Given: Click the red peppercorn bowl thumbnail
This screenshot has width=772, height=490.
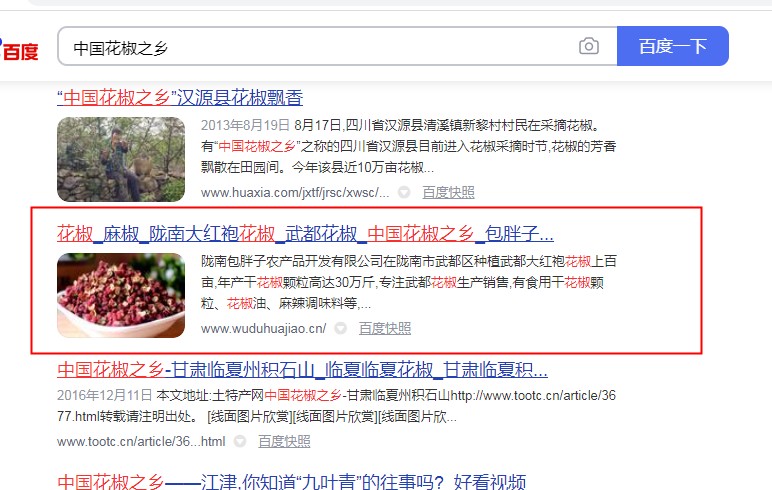Looking at the screenshot, I should click(121, 295).
